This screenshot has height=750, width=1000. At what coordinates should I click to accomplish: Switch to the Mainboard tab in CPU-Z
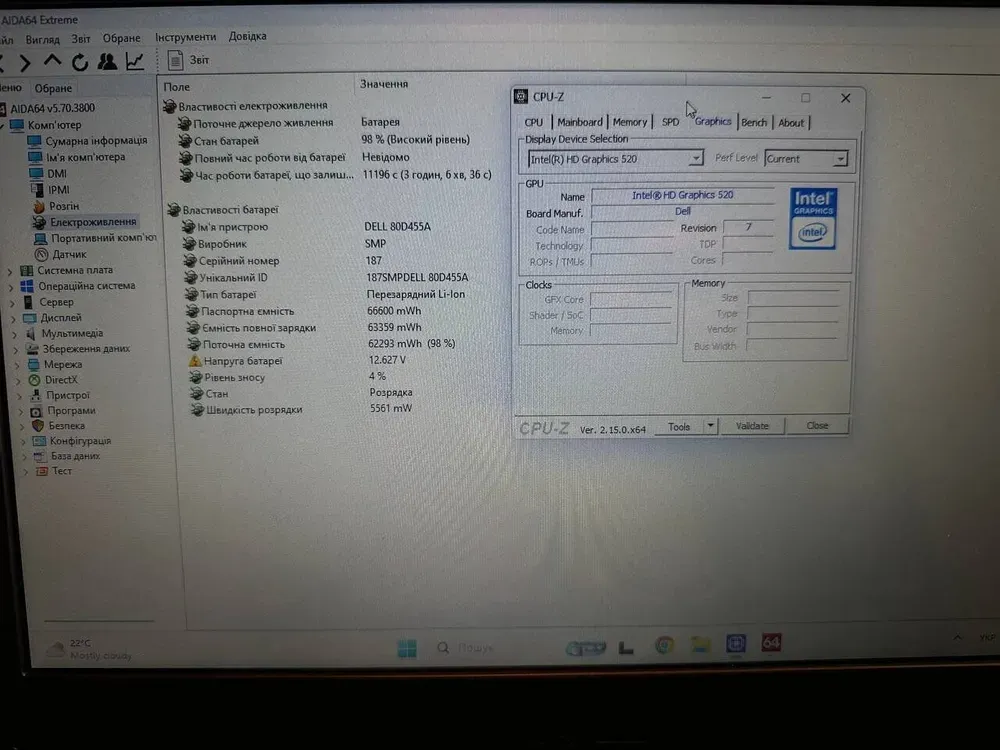(x=580, y=122)
